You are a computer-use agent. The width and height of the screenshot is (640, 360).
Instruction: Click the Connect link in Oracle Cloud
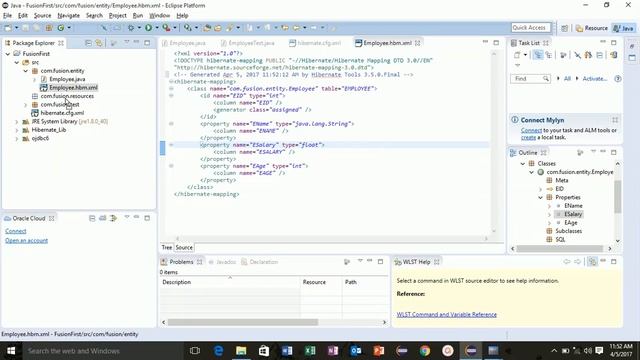click(16, 231)
